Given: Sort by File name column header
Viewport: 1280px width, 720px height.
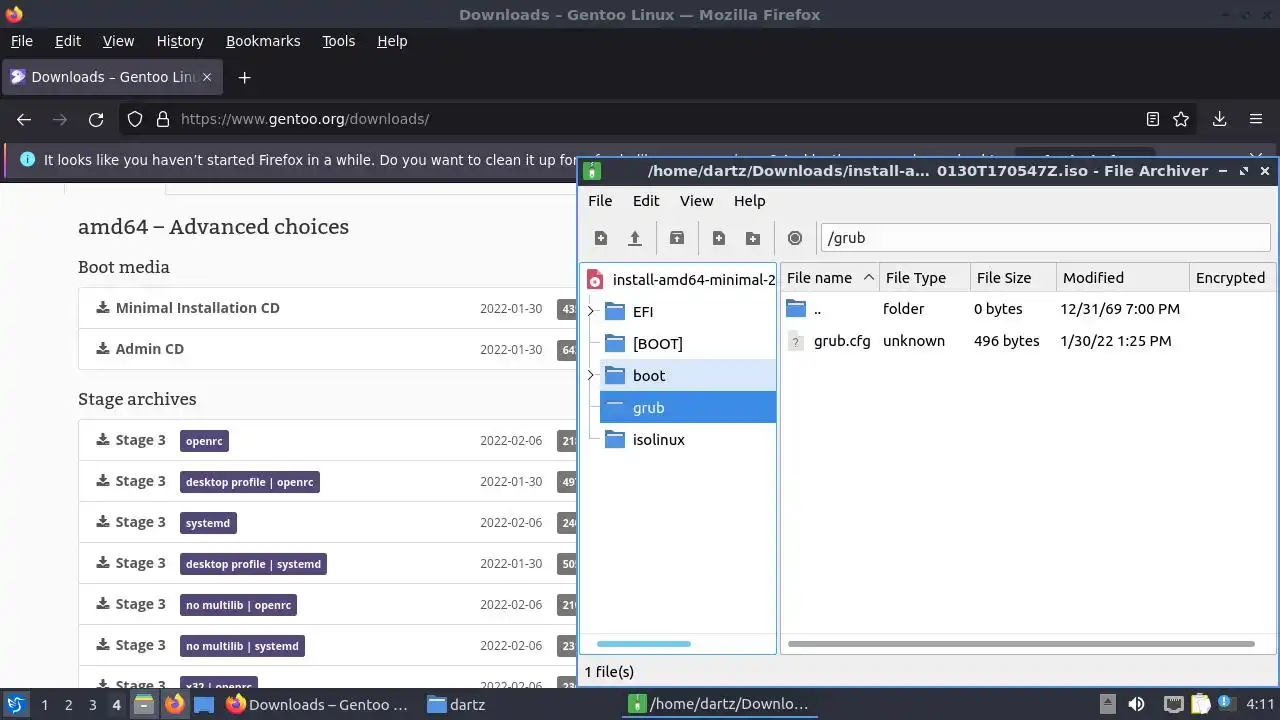Looking at the screenshot, I should click(829, 278).
